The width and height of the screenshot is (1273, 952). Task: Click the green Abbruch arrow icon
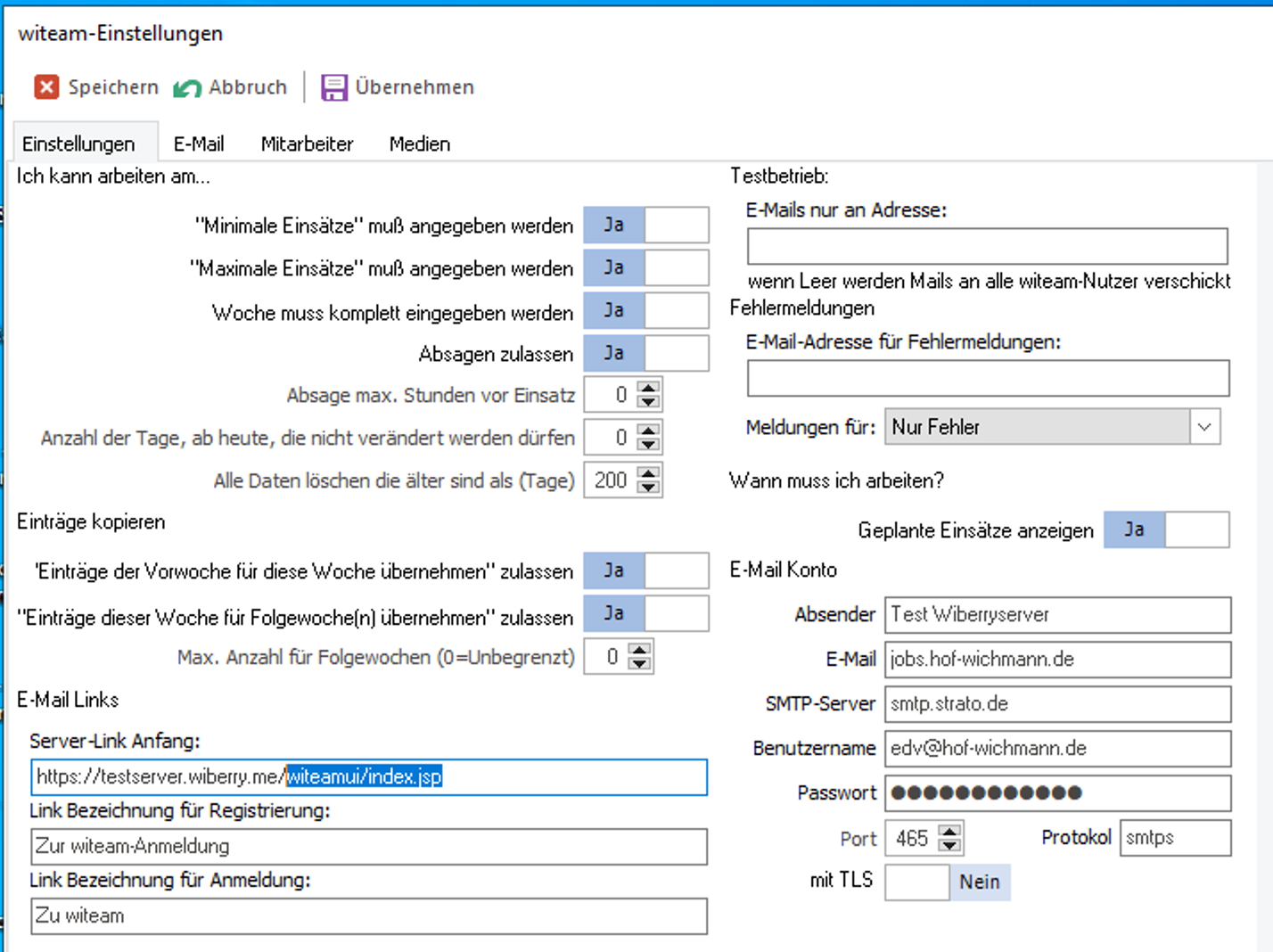click(x=187, y=87)
